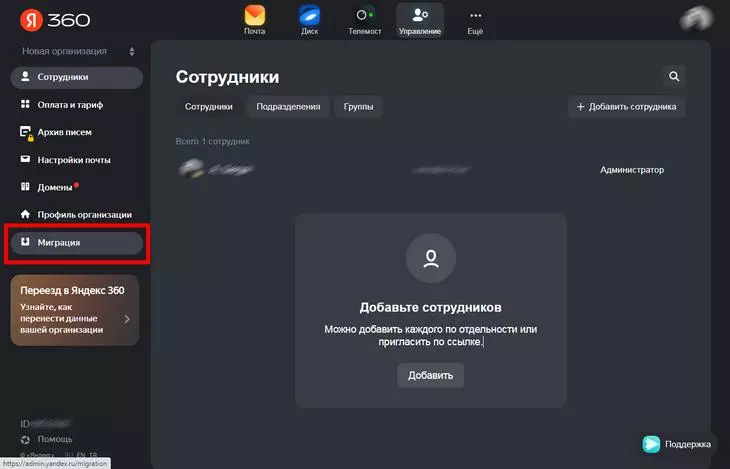Click the Оплата и тариф grid icon
730x469 pixels.
tap(25, 104)
